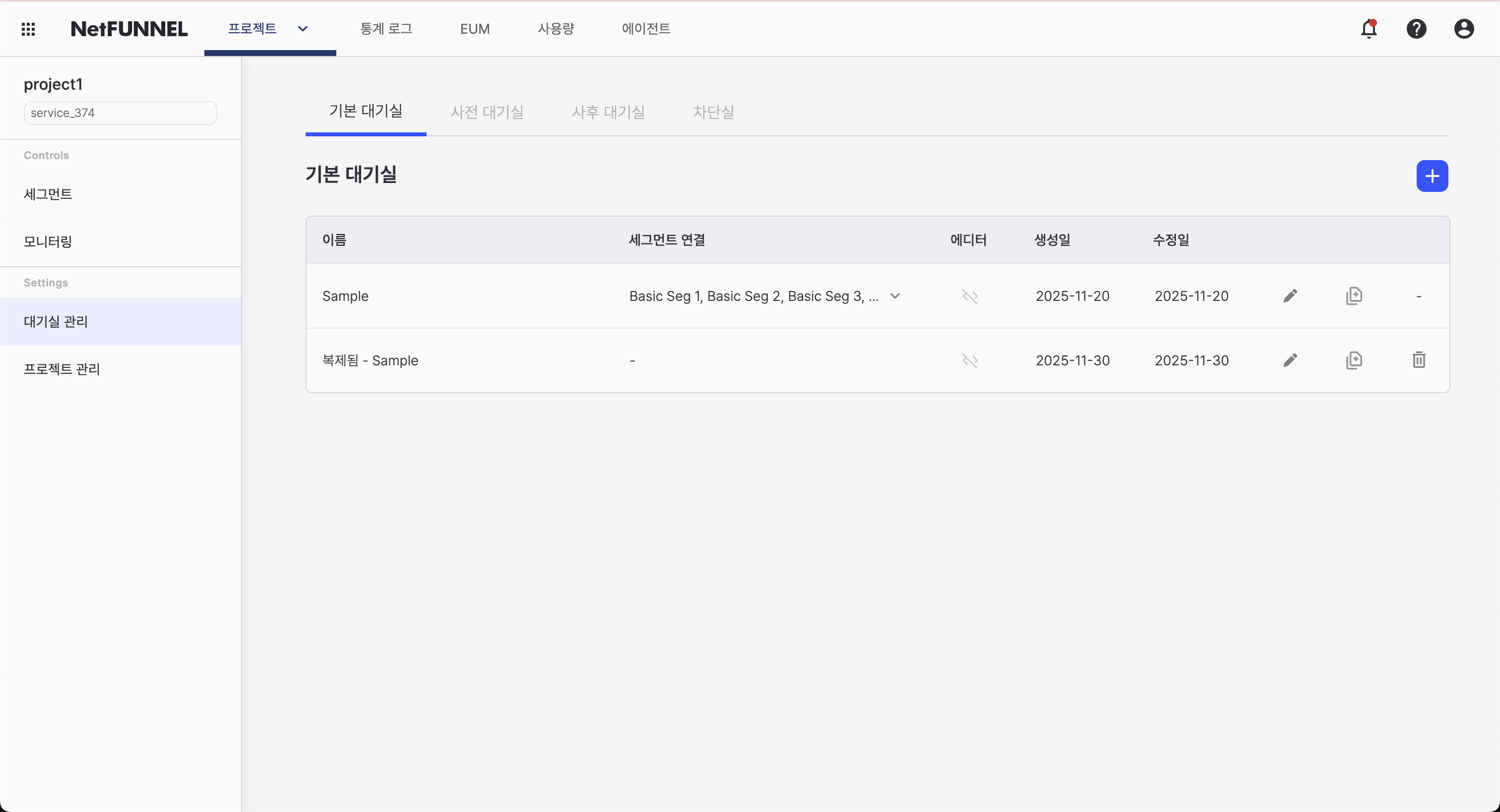Open the account profile icon
1500x812 pixels.
pos(1464,29)
